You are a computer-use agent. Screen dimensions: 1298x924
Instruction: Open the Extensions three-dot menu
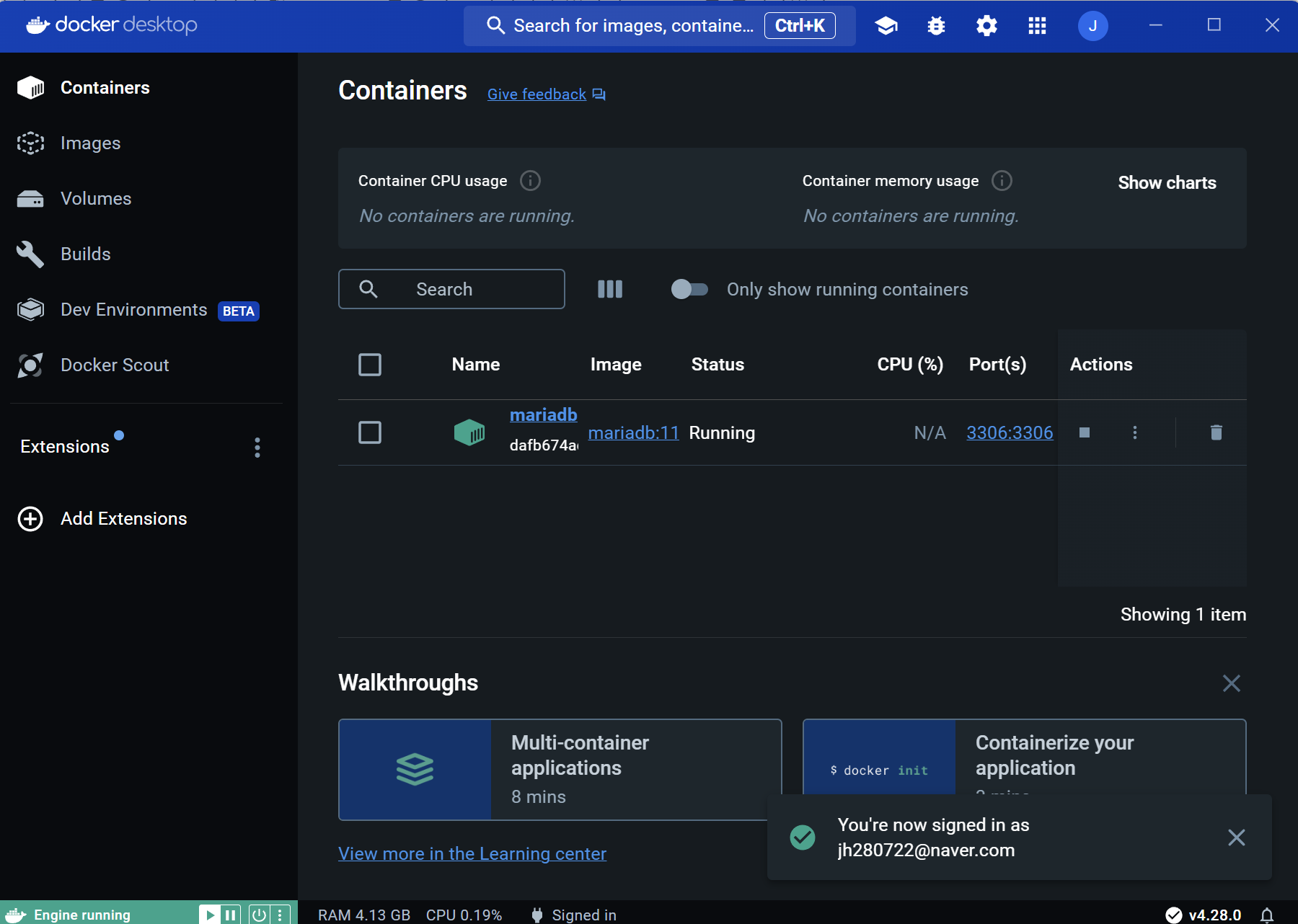coord(257,448)
